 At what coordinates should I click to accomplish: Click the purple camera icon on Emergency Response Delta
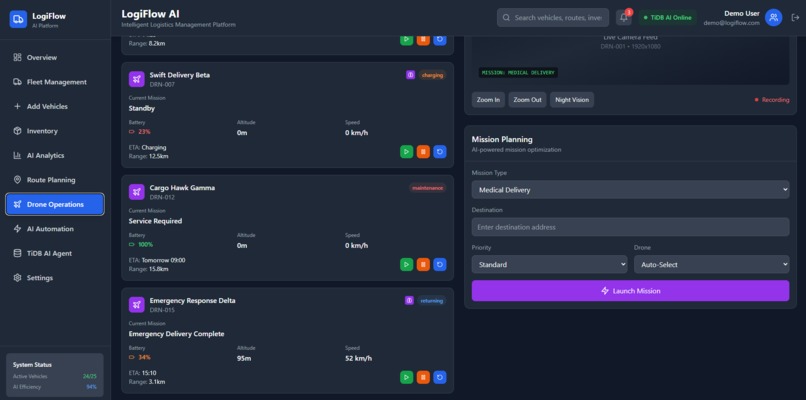tap(409, 301)
